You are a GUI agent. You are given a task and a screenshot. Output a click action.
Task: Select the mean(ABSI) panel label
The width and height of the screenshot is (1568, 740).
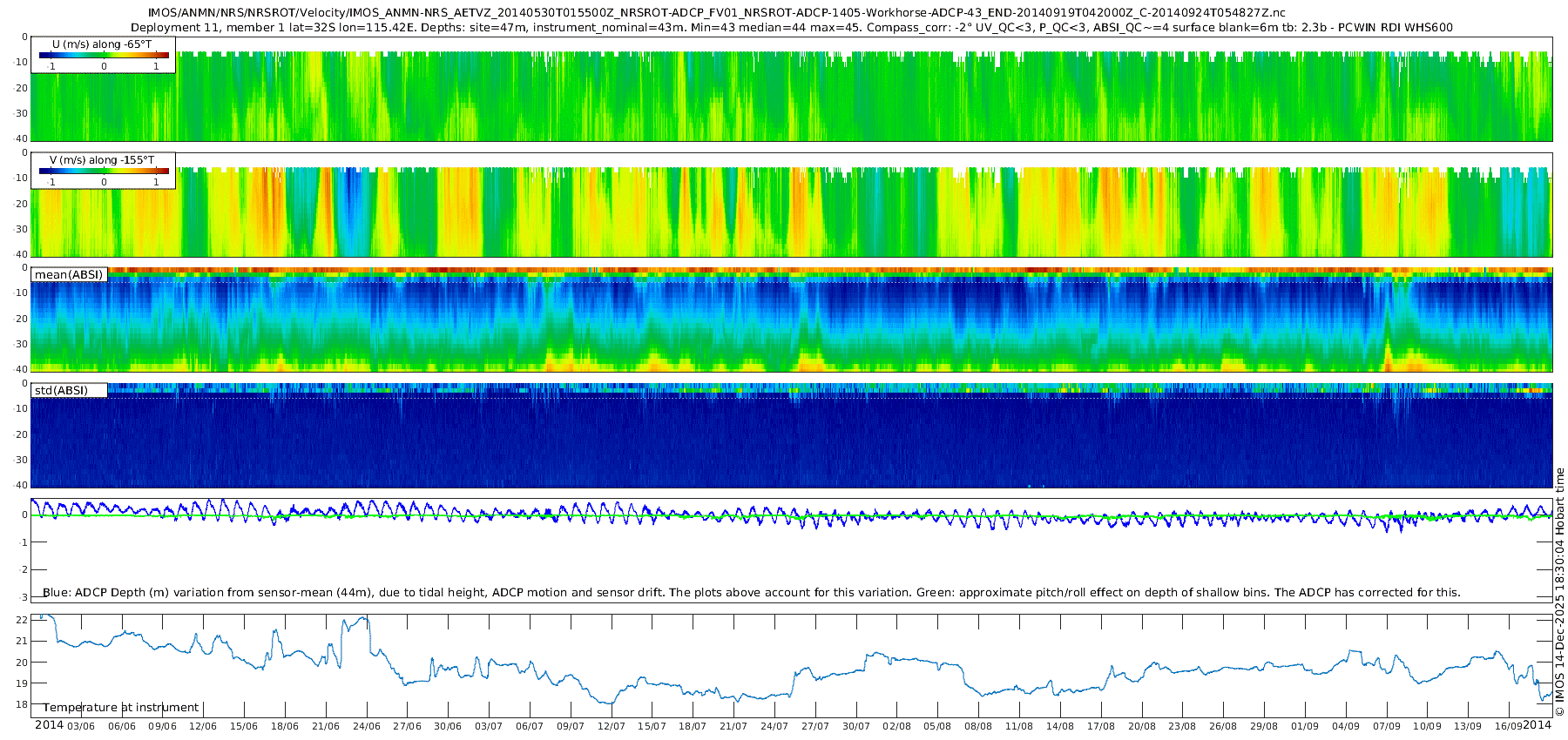coord(69,275)
